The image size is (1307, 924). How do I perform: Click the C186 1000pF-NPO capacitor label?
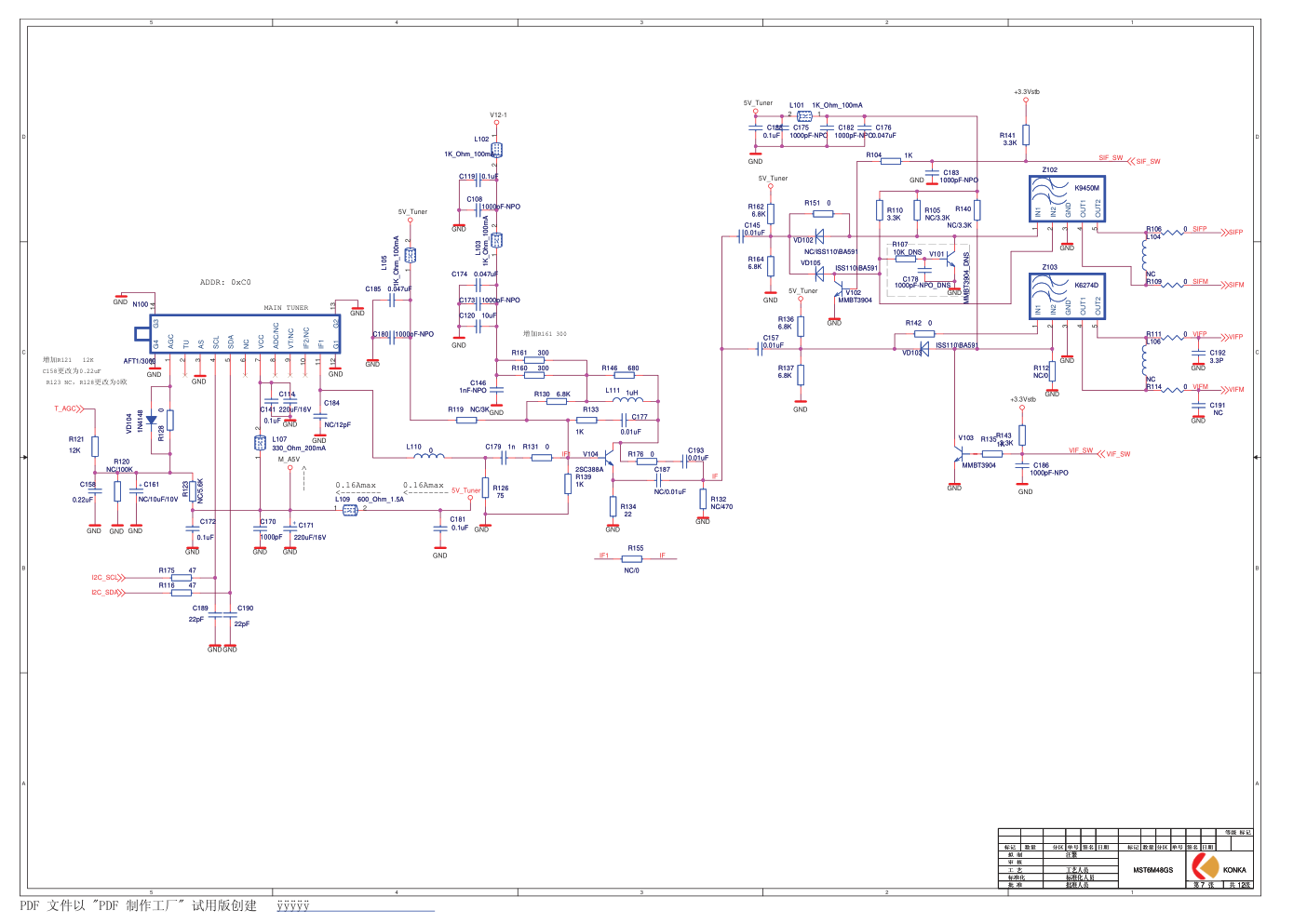[1049, 469]
